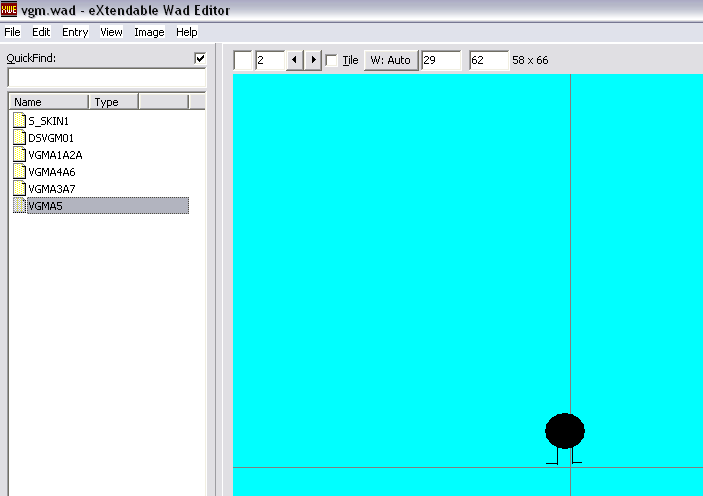
Task: Click the VGMA5 lump icon
Action: [x=19, y=205]
